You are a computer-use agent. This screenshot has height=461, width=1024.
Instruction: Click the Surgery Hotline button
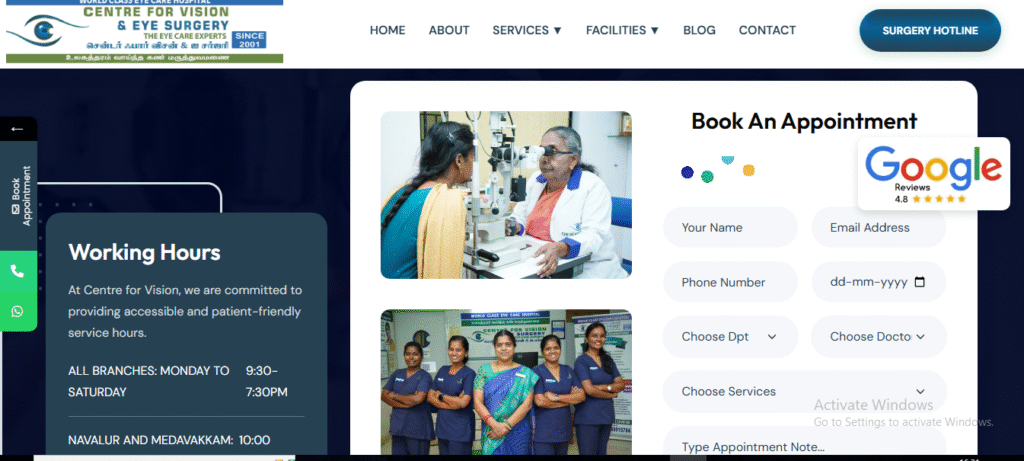point(930,31)
